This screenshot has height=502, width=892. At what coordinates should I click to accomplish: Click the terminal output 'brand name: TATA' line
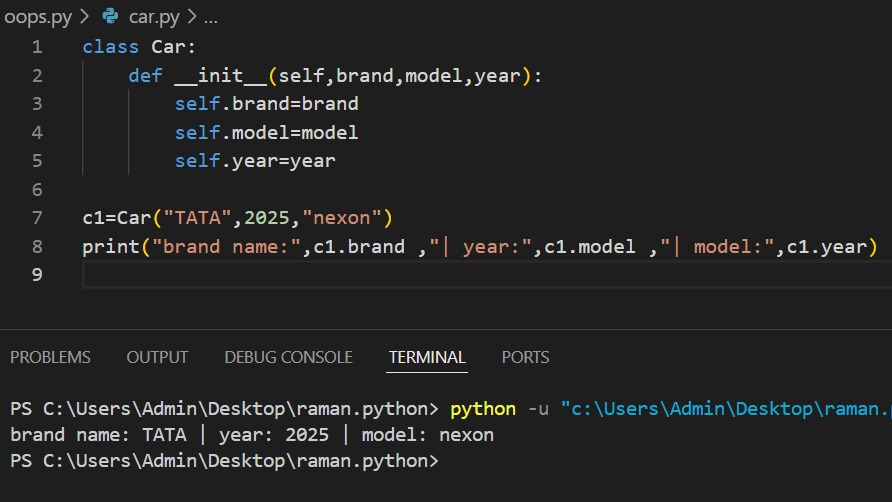coord(252,435)
